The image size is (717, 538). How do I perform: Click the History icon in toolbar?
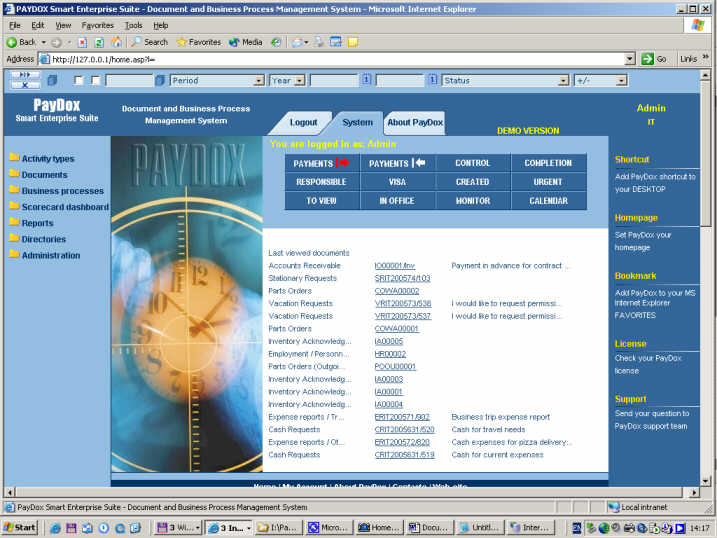276,43
